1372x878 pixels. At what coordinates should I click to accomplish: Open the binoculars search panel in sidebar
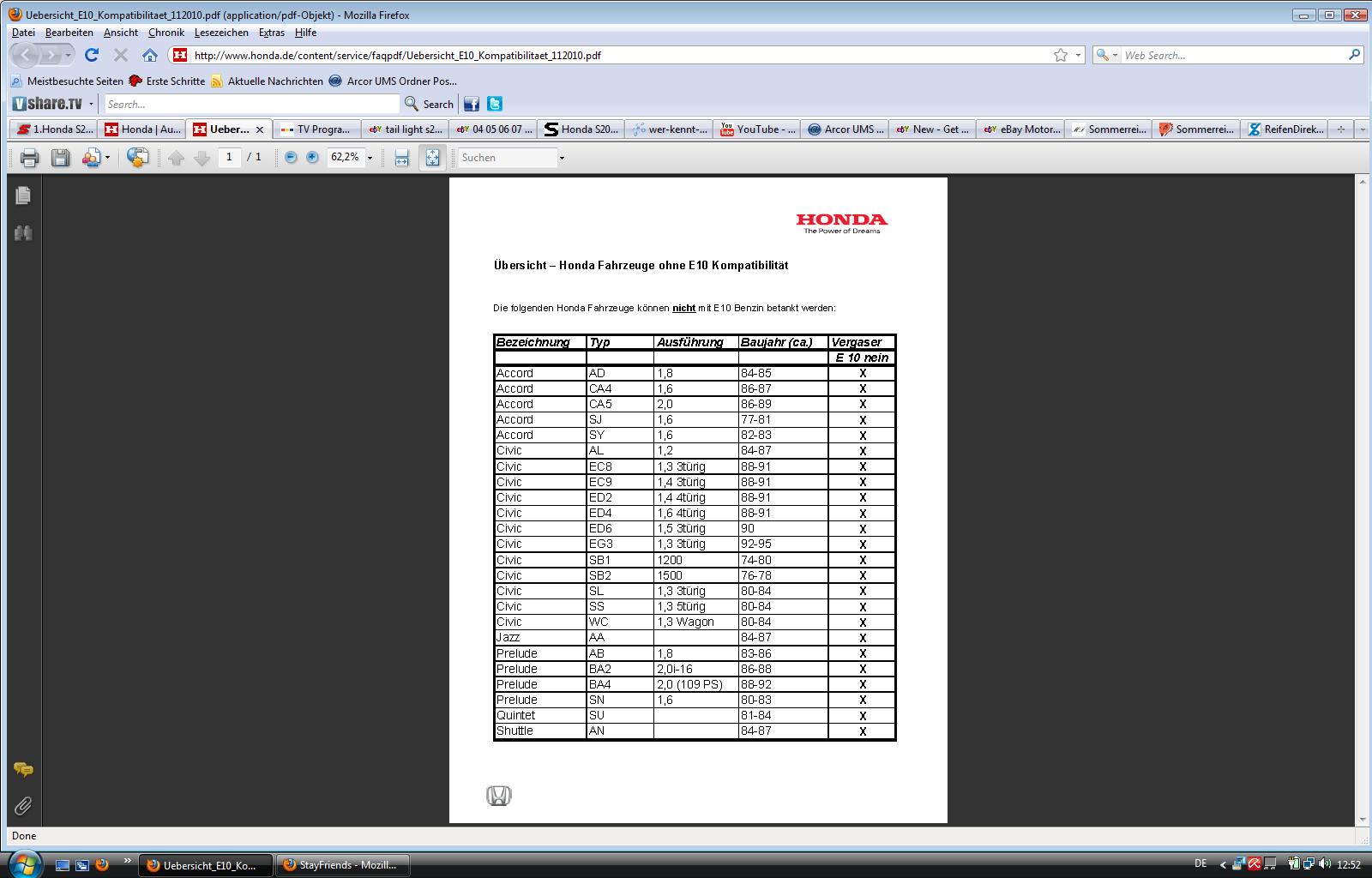(23, 233)
